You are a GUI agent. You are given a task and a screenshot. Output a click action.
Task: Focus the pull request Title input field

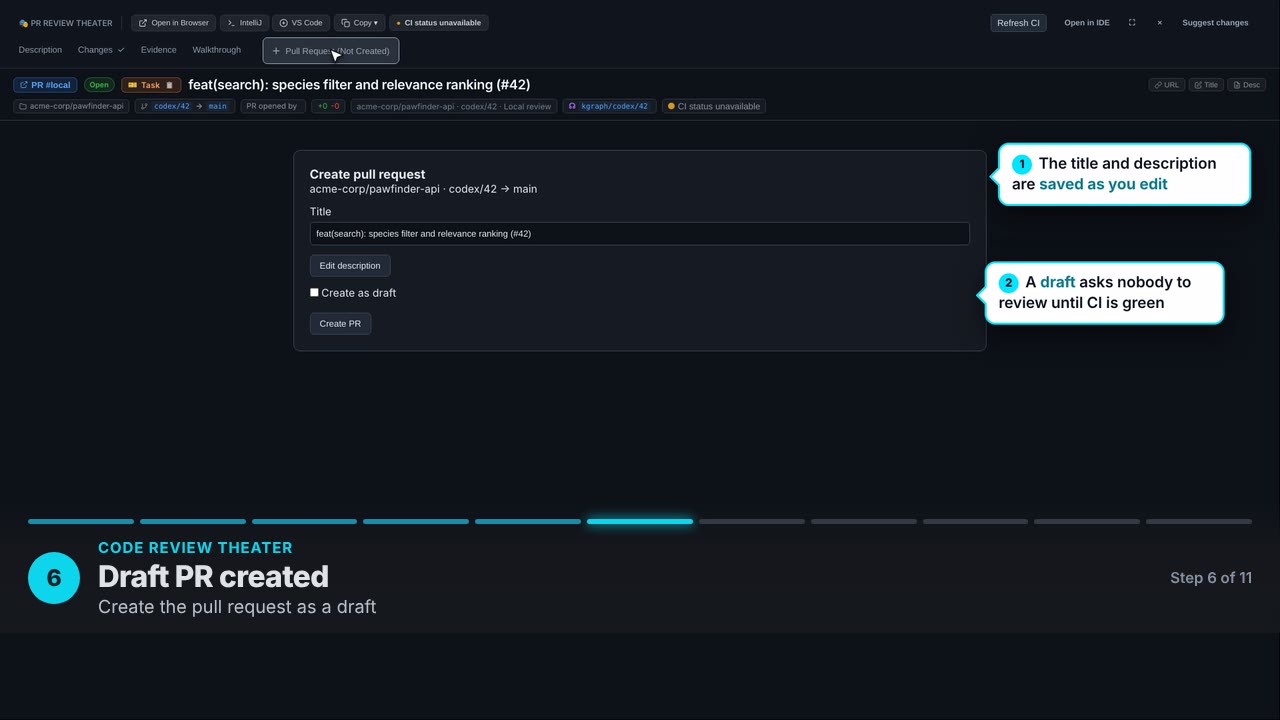tap(639, 234)
